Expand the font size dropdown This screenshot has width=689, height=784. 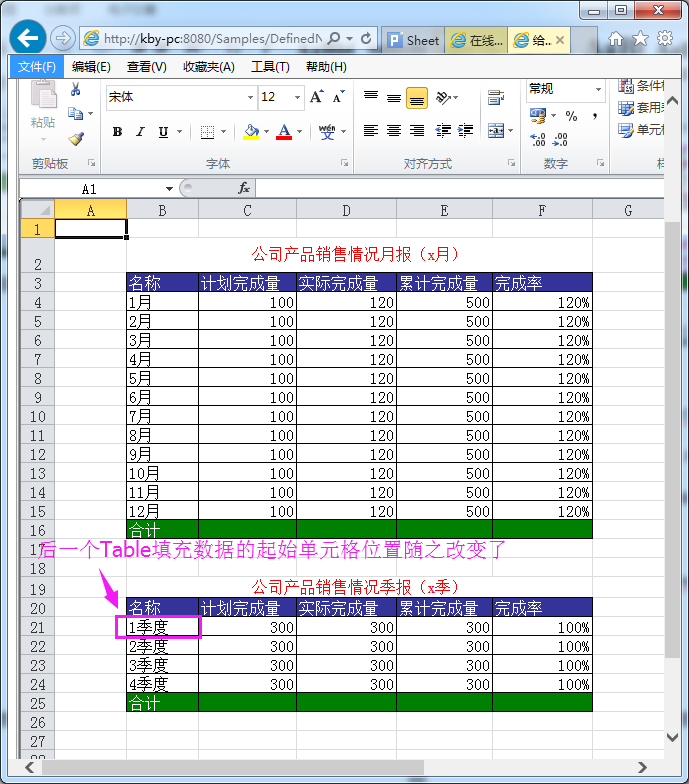pyautogui.click(x=297, y=97)
